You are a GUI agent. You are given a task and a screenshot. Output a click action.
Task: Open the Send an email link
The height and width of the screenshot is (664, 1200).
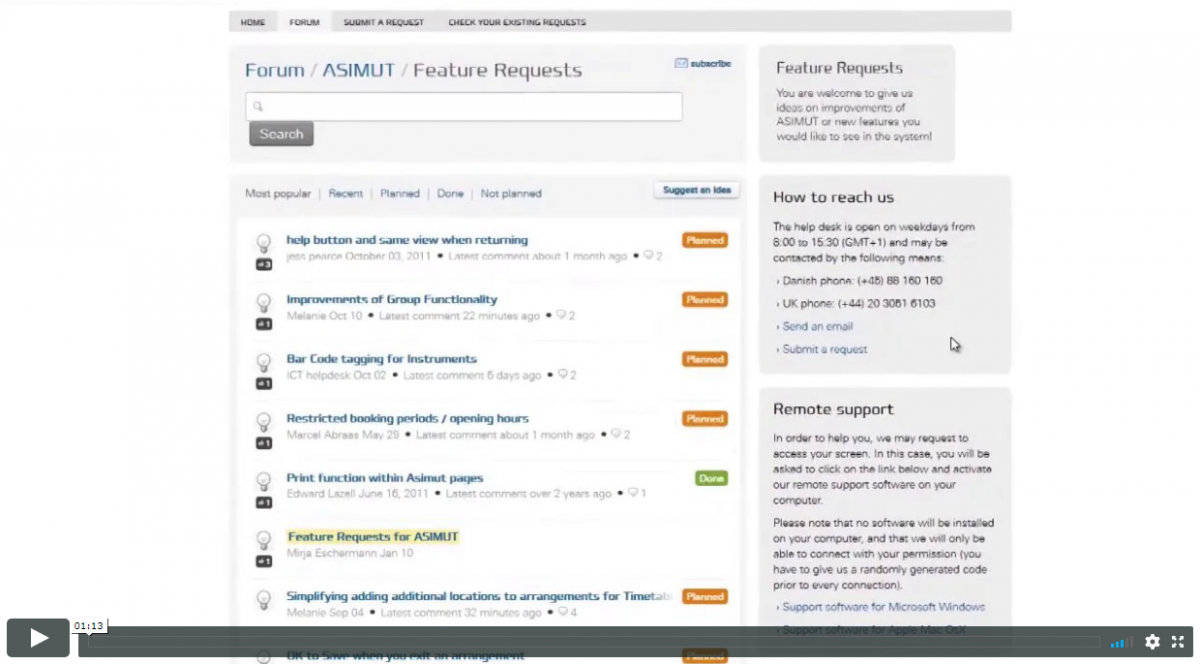click(817, 327)
